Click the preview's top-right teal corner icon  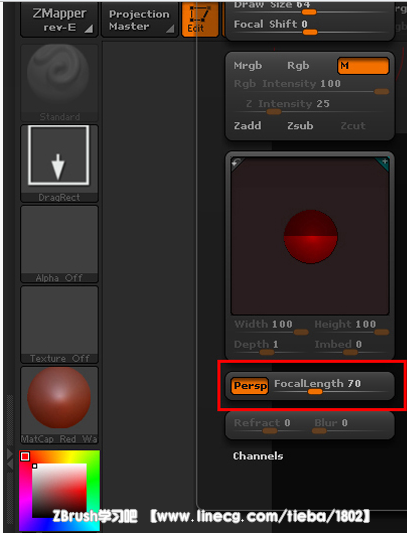pyautogui.click(x=383, y=163)
